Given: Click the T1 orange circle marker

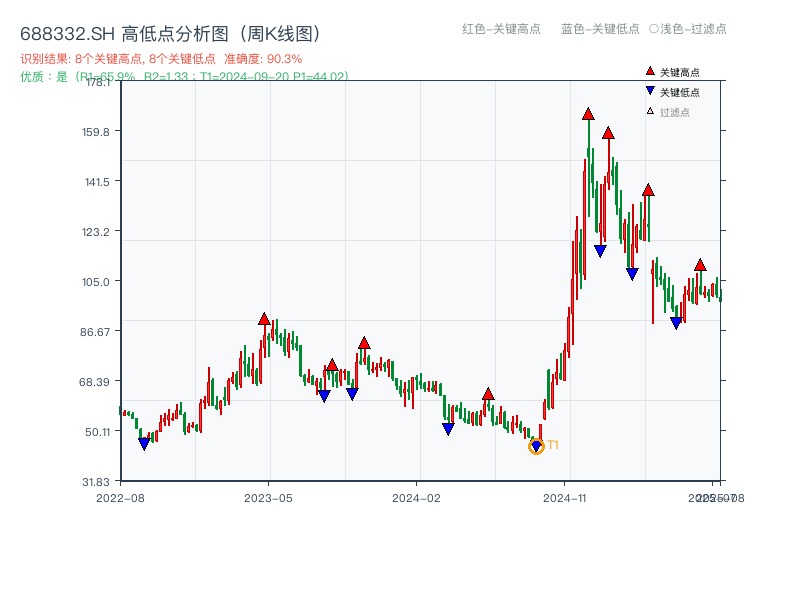Looking at the screenshot, I should click(x=536, y=447).
